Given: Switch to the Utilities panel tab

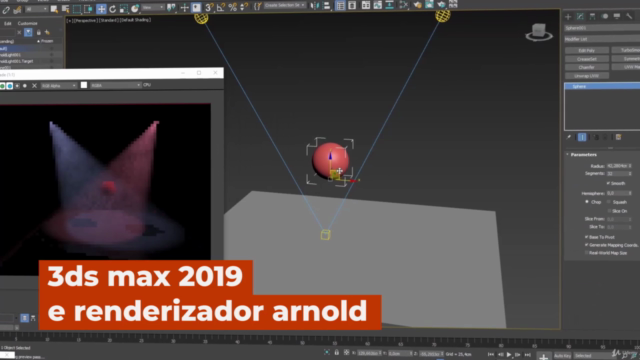Looking at the screenshot, I should (x=629, y=16).
